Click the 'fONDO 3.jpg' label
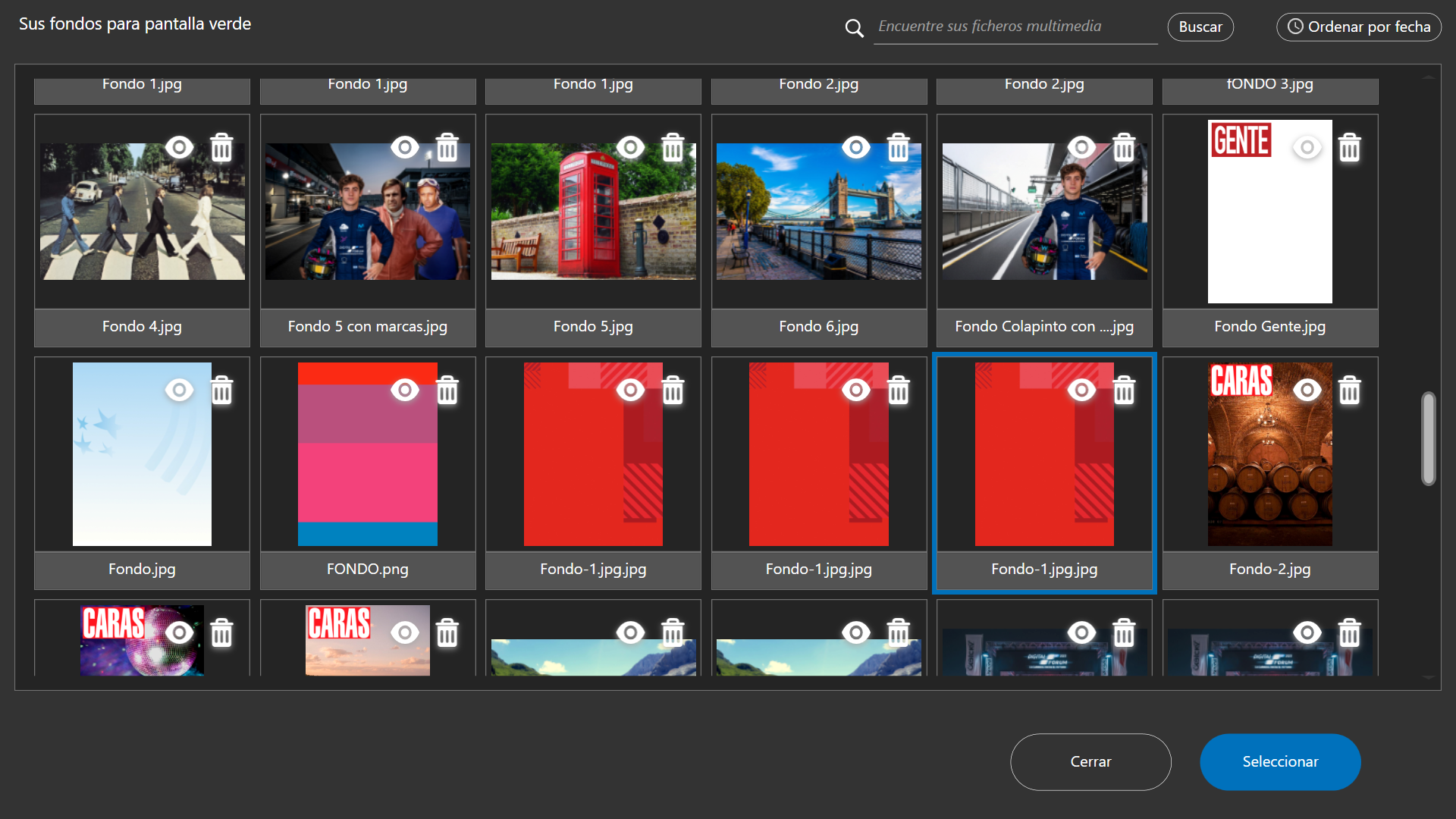 point(1270,84)
